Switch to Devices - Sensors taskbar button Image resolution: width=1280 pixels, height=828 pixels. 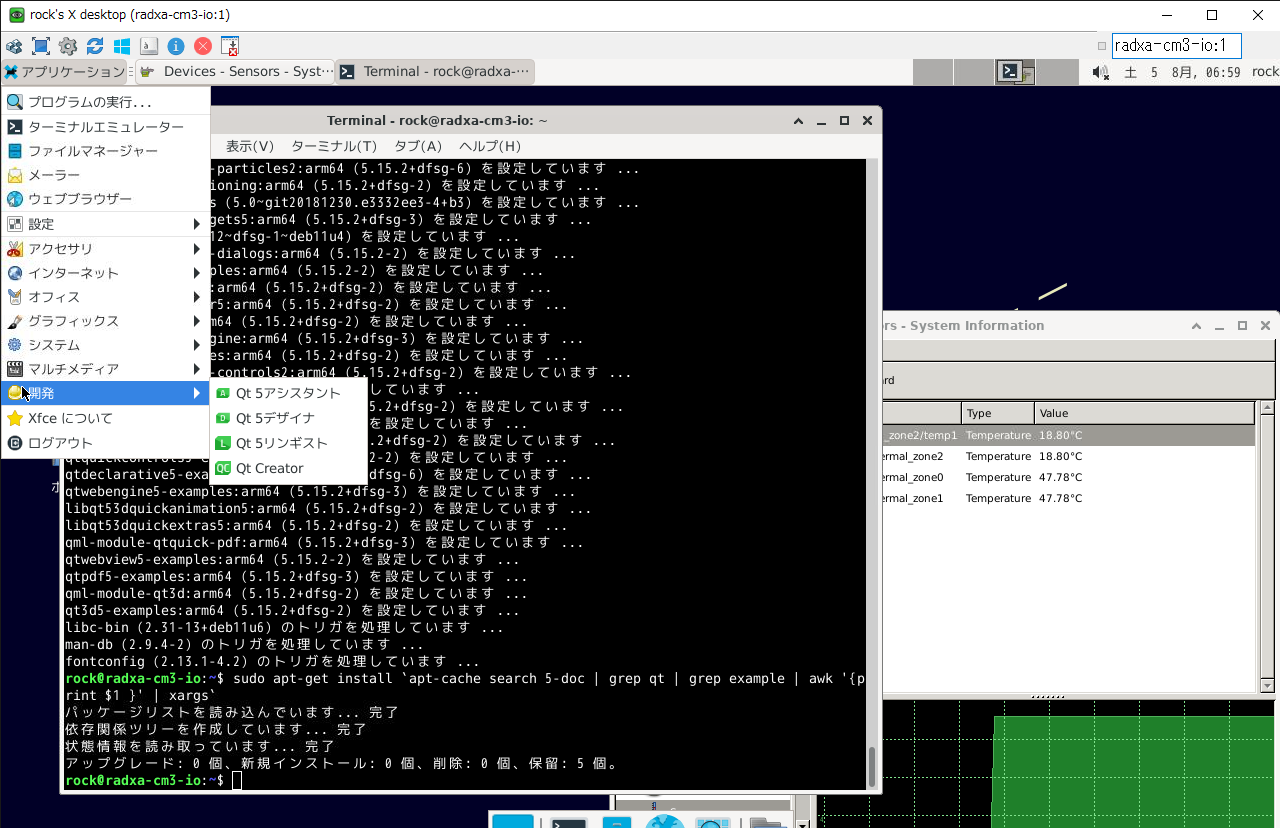pyautogui.click(x=235, y=72)
